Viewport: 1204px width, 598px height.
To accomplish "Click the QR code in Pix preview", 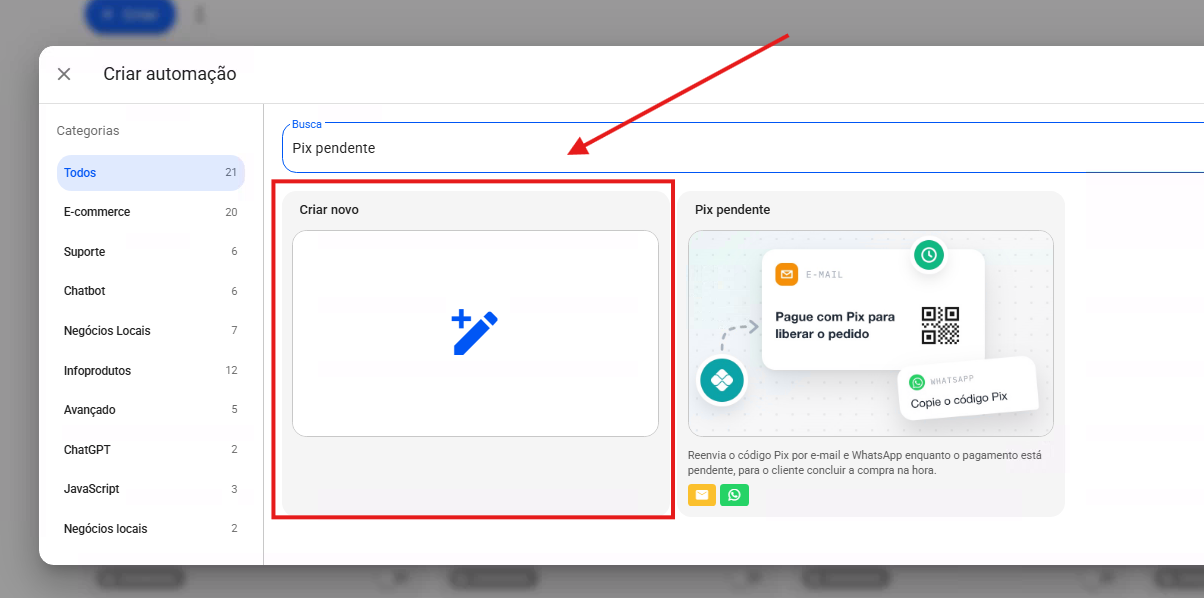I will click(x=940, y=325).
